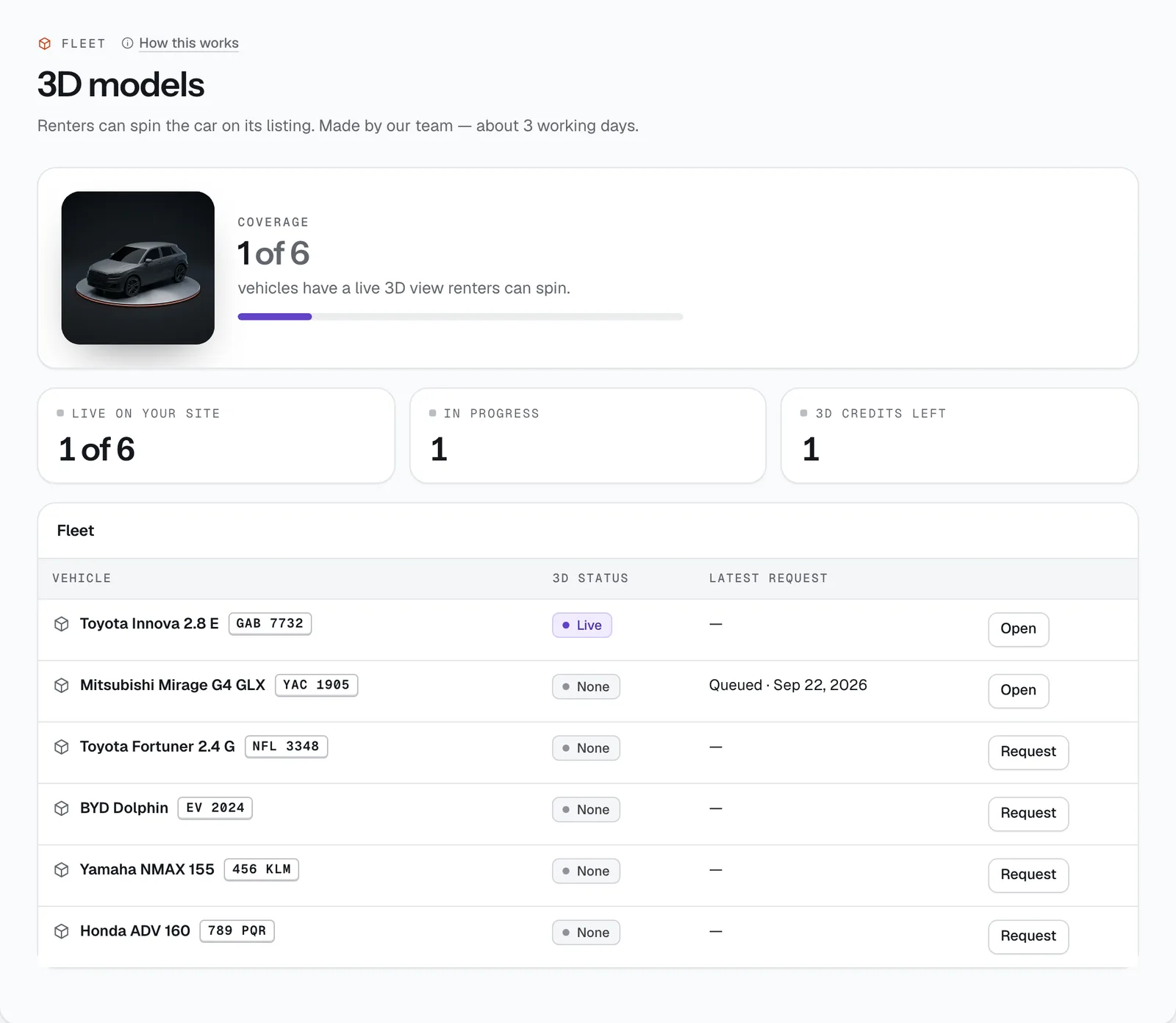
Task: Request a 3D model for BYD Dolphin
Action: pyautogui.click(x=1028, y=814)
